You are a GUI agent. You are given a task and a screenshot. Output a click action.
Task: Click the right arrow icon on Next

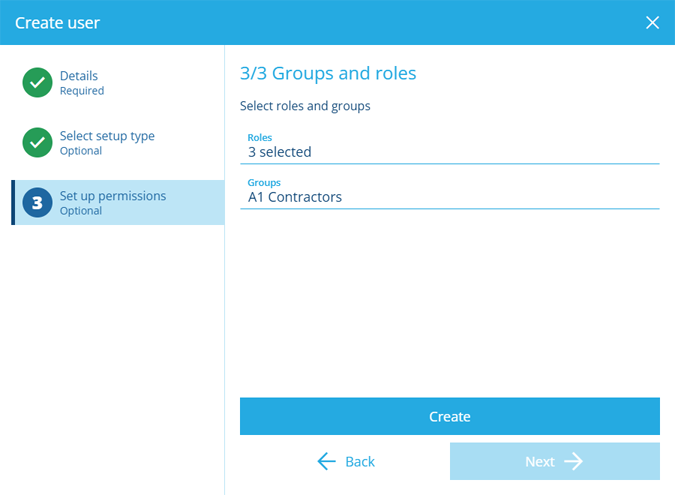[573, 461]
